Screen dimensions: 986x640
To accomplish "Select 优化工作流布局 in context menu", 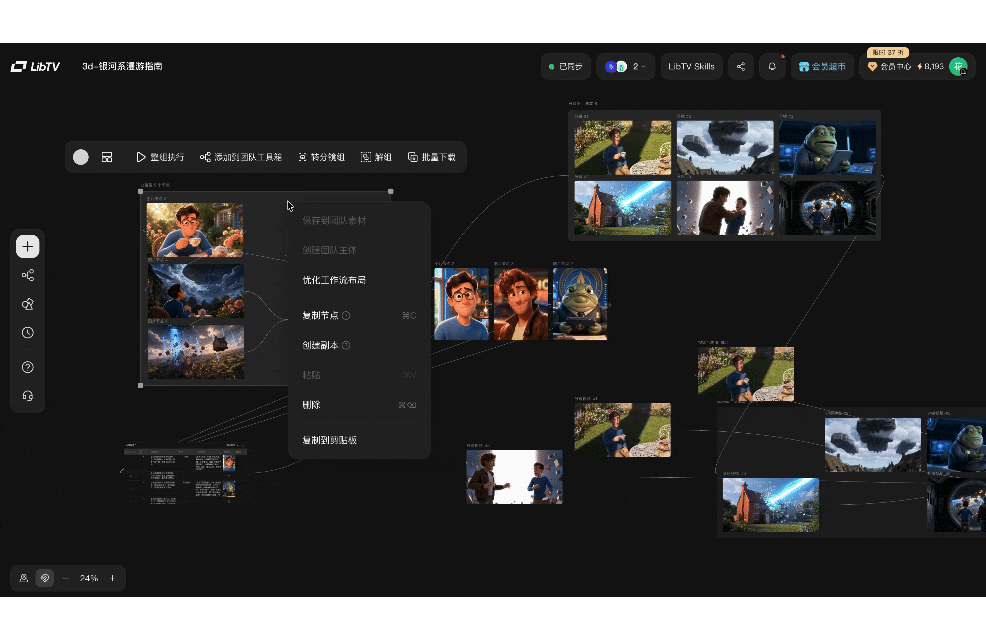I will (334, 280).
